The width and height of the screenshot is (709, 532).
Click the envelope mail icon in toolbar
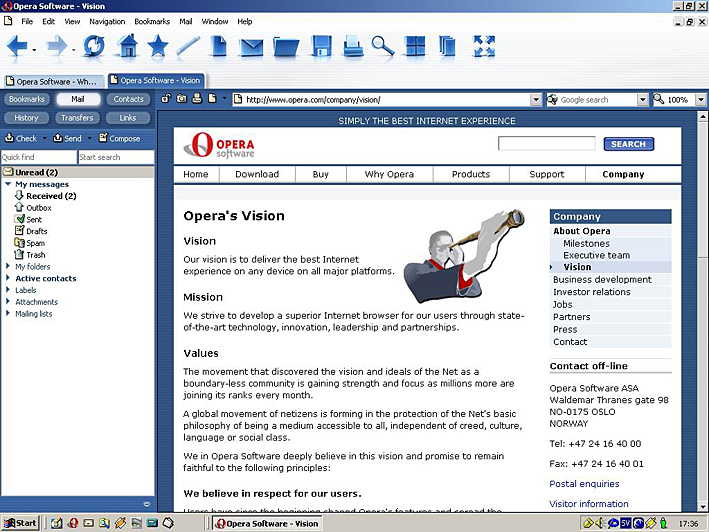coord(251,46)
